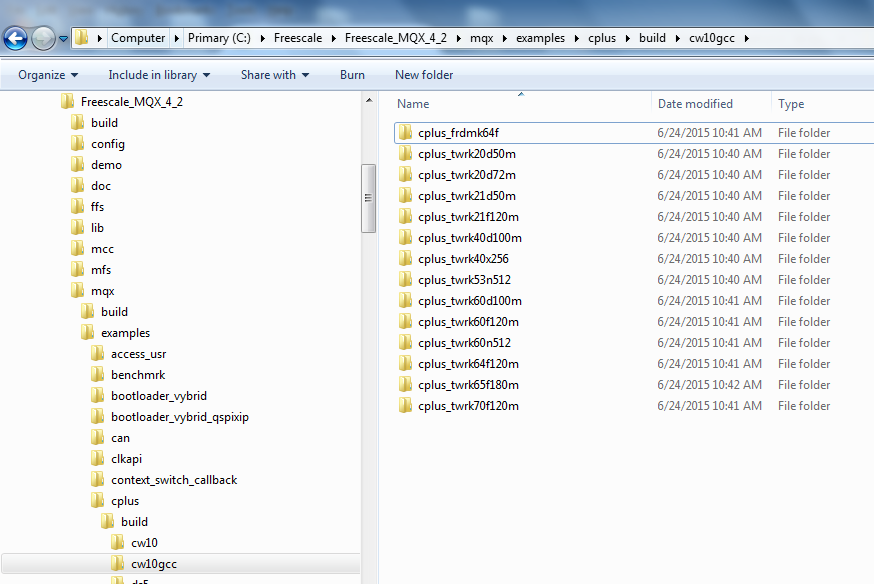Select mqx folder in tree

tap(103, 291)
